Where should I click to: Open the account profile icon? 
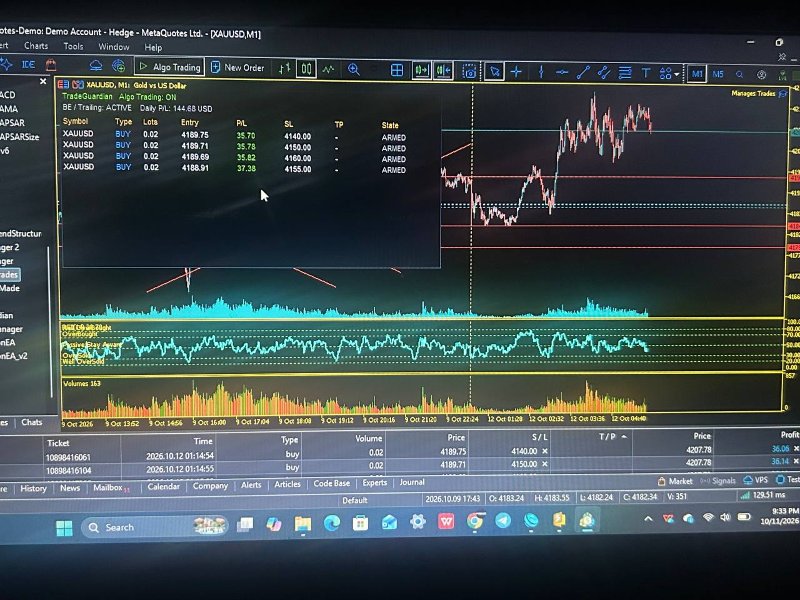click(761, 75)
